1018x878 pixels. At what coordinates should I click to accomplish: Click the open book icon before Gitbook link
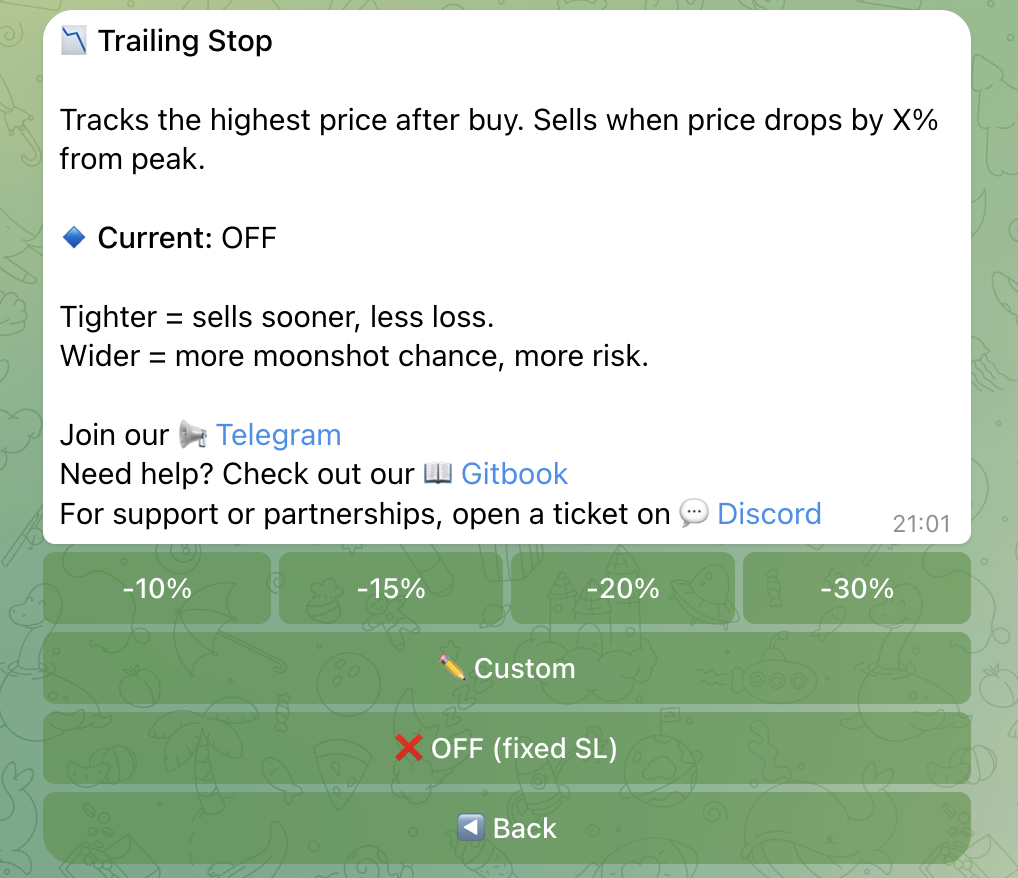[x=438, y=473]
